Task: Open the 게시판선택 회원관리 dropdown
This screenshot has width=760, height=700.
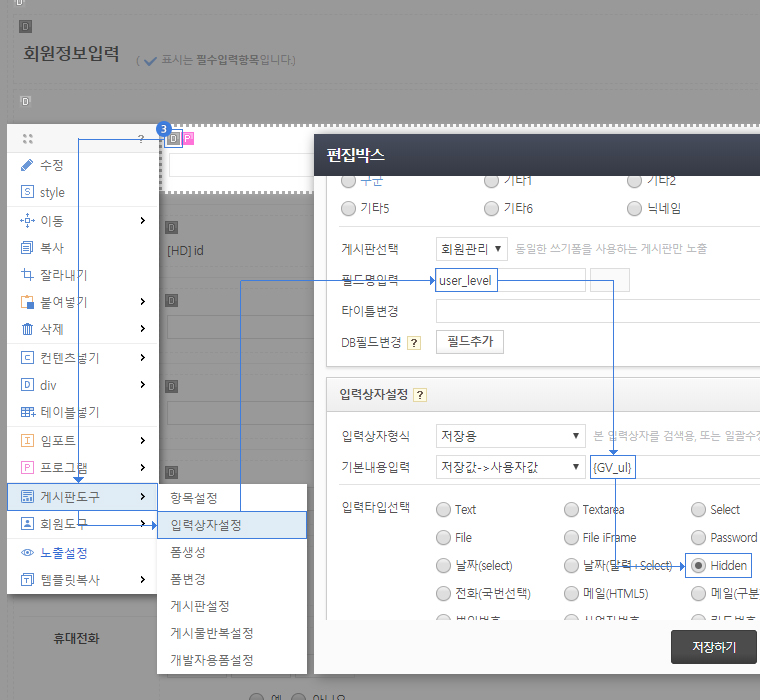Action: [472, 248]
